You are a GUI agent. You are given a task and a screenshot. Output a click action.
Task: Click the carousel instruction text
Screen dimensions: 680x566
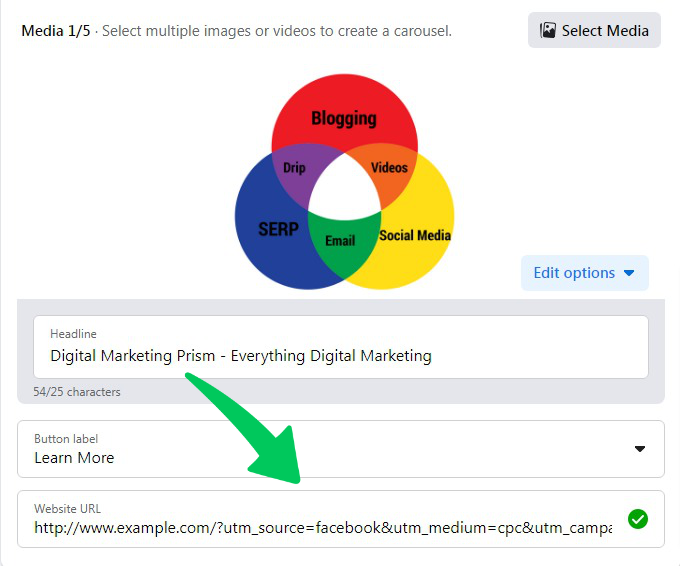coord(277,31)
